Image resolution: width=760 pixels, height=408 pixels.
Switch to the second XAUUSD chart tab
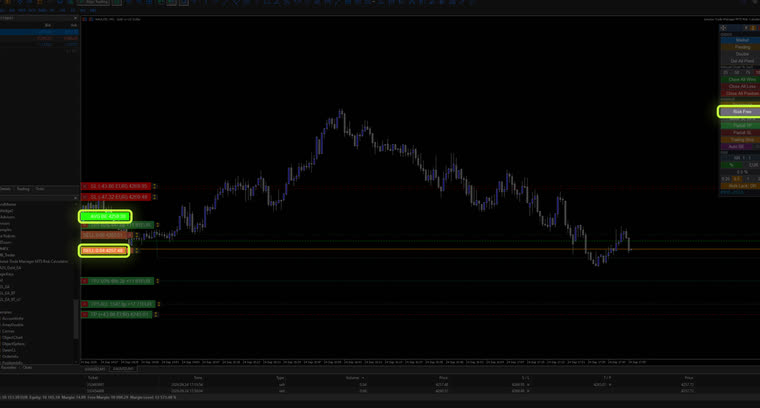click(x=124, y=369)
